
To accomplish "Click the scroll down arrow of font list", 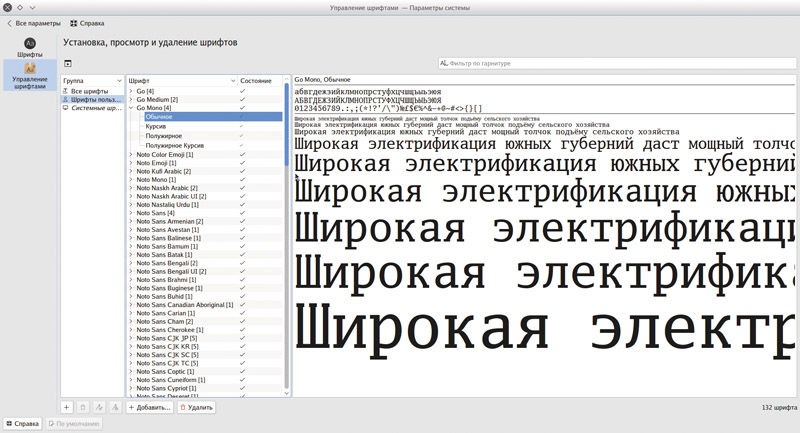I will point(287,393).
